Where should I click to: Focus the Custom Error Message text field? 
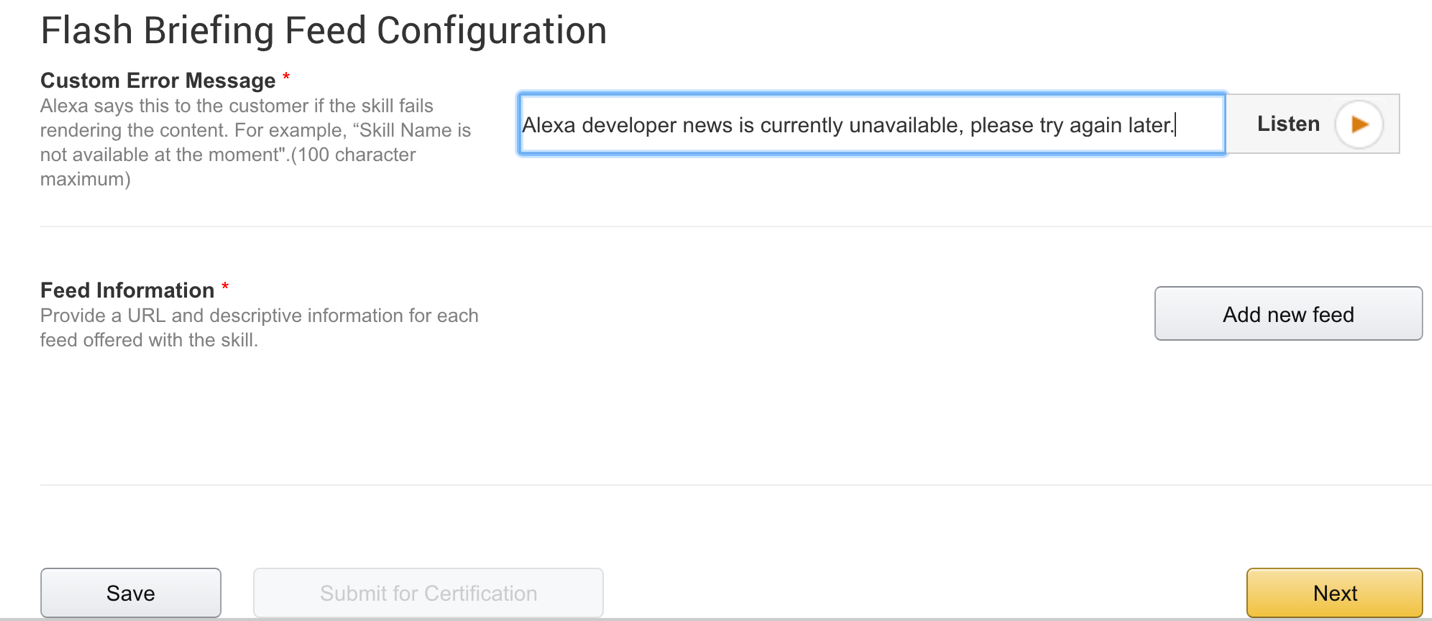[870, 124]
